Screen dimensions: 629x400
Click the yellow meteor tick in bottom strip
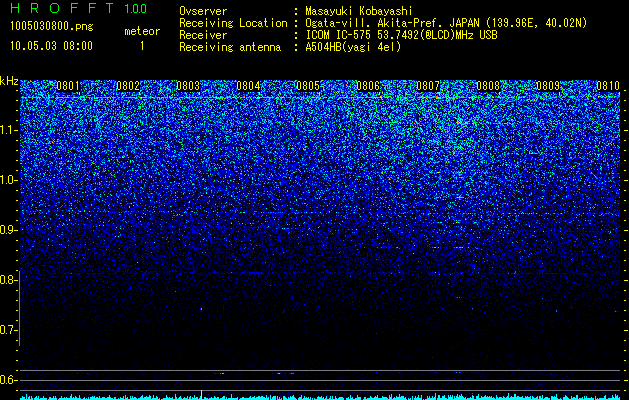pyautogui.click(x=201, y=394)
